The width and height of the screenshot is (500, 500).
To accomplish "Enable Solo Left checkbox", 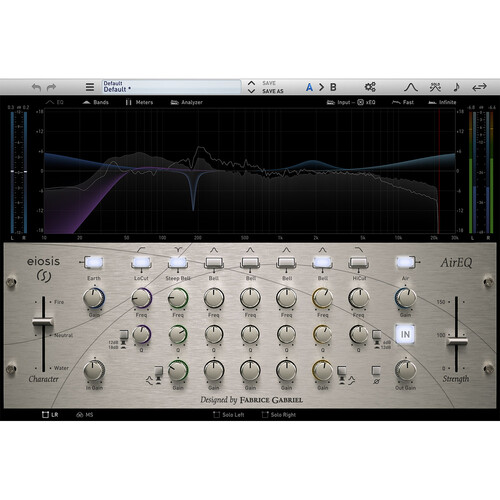I will pos(229,415).
